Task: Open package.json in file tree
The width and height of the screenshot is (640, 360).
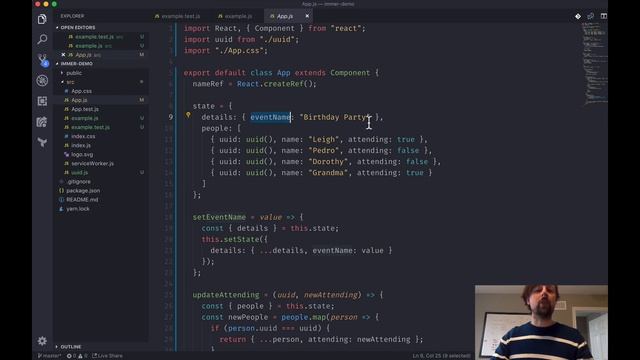Action: tap(83, 191)
